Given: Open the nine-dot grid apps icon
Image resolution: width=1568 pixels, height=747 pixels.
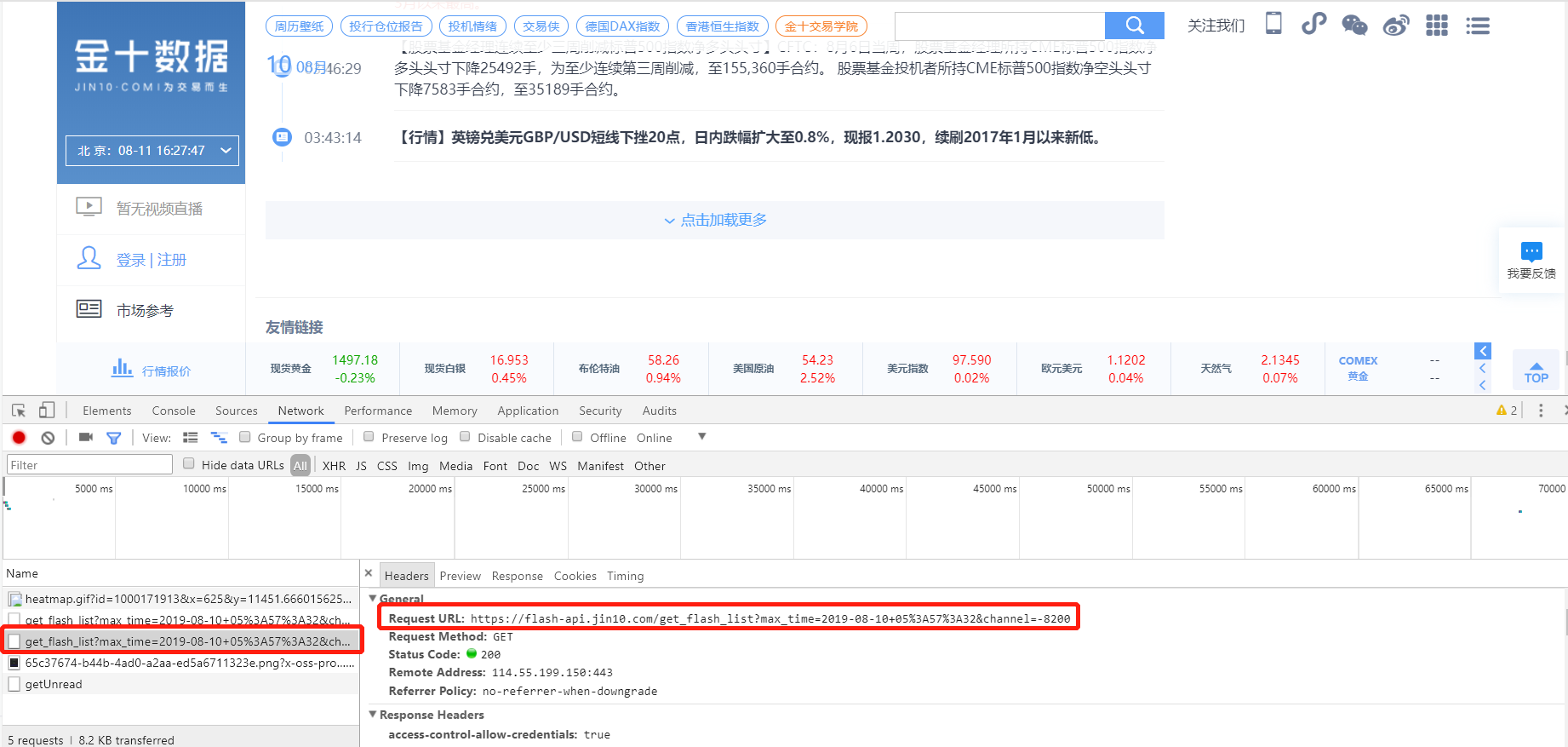Looking at the screenshot, I should coord(1437,26).
